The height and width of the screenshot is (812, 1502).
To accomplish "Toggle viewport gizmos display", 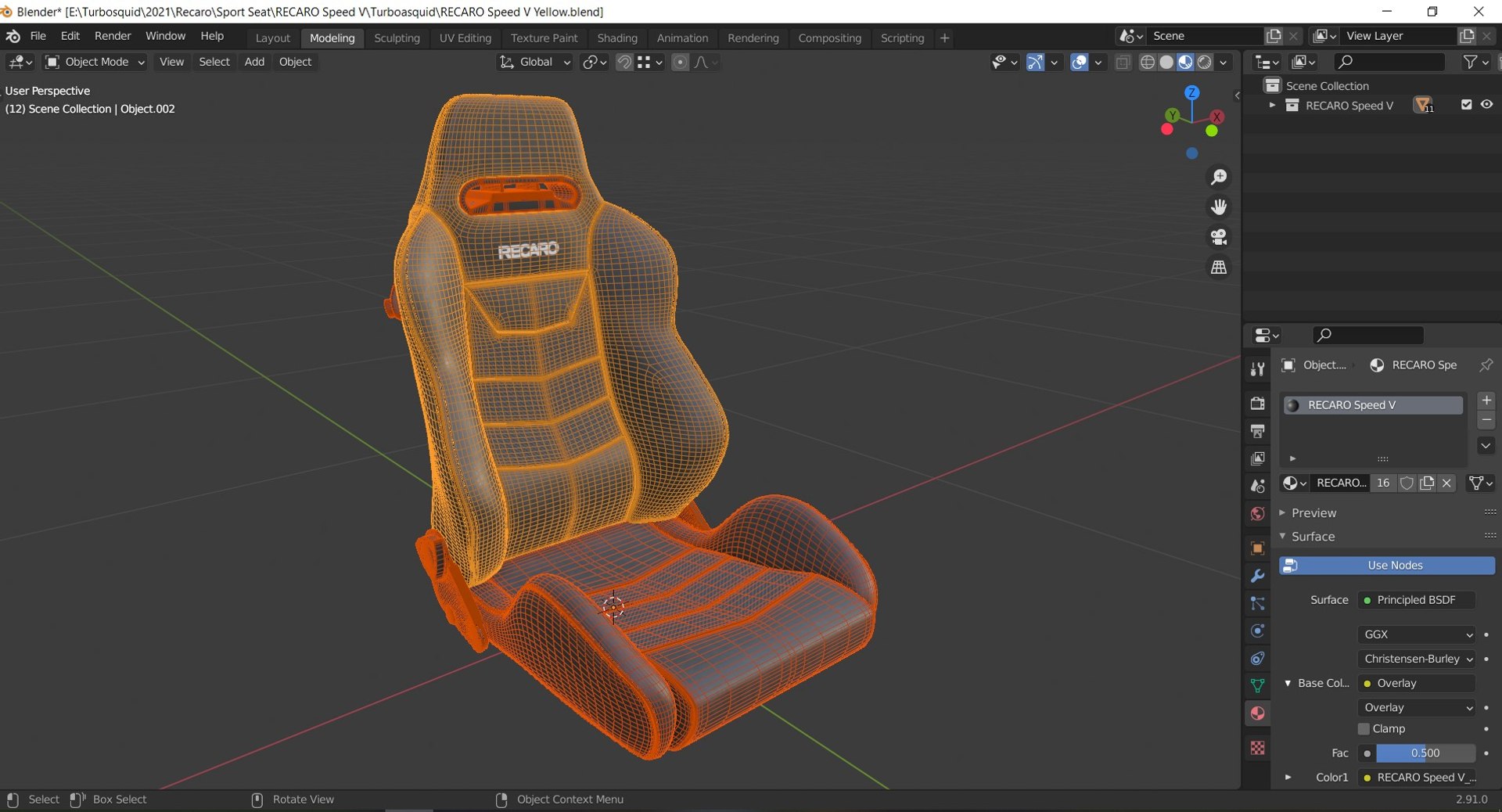I will [x=1035, y=63].
